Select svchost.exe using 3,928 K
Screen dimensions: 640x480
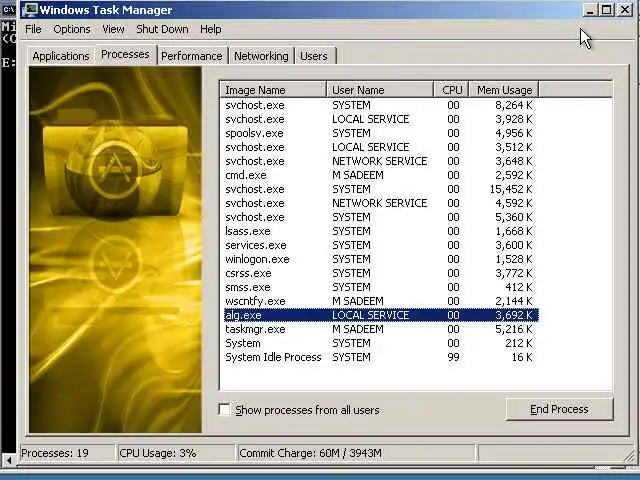point(381,119)
